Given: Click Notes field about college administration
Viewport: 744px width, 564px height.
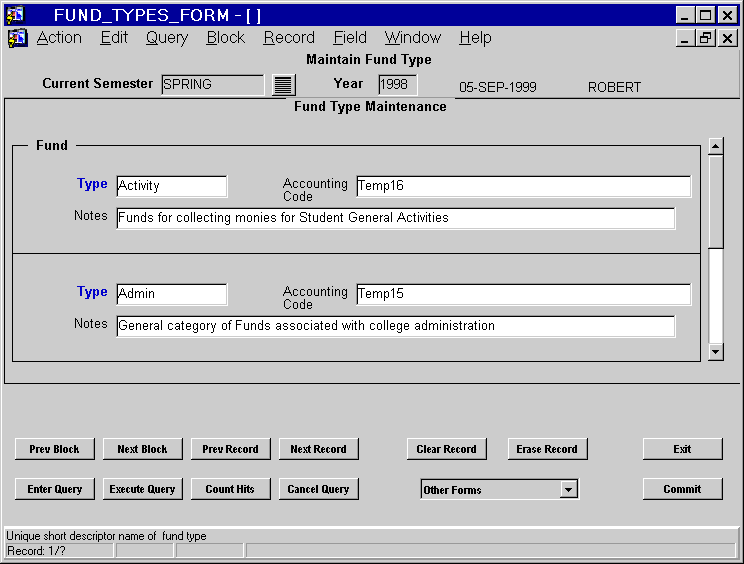Looking at the screenshot, I should coord(396,326).
